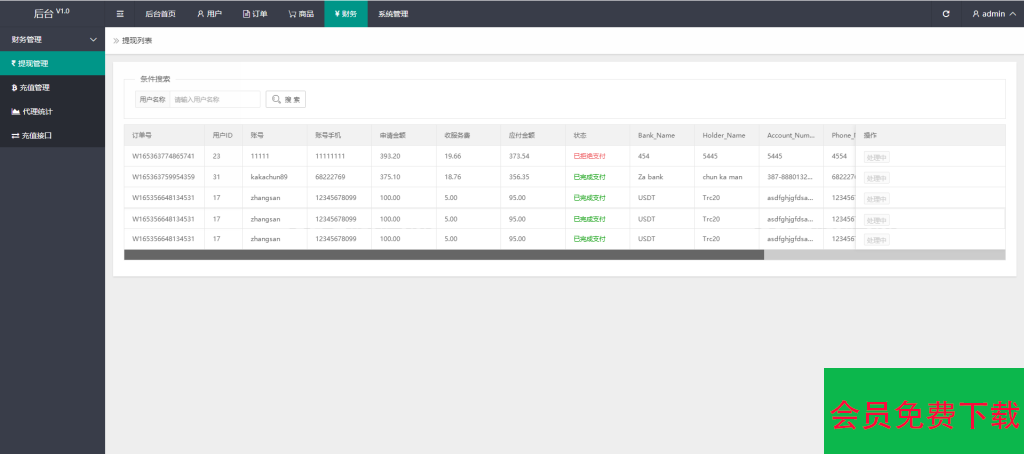Click 处理中 button for kakachun89 row

(x=876, y=178)
